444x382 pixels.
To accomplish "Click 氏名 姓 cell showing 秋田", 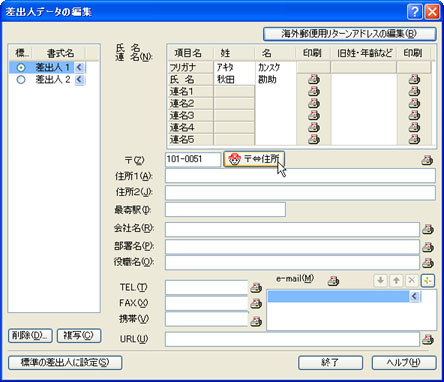I will tap(234, 80).
